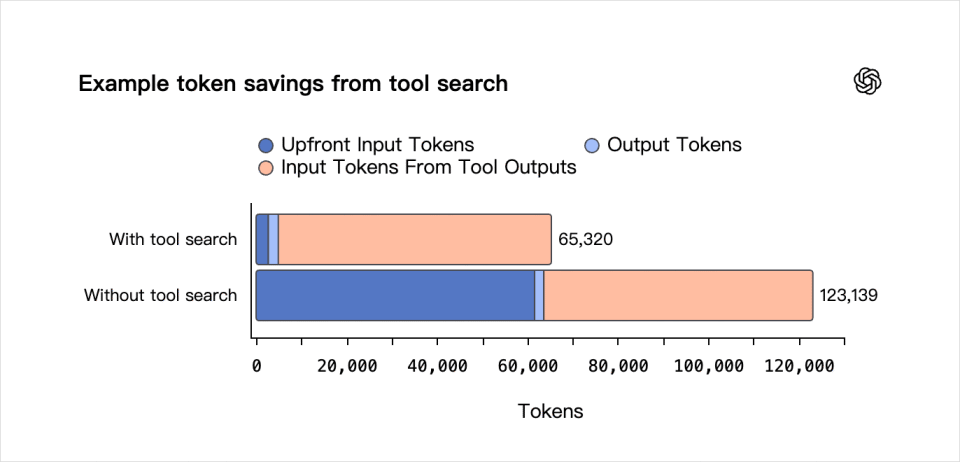Toggle Input Tokens From Tool Outputs label

click(x=428, y=168)
